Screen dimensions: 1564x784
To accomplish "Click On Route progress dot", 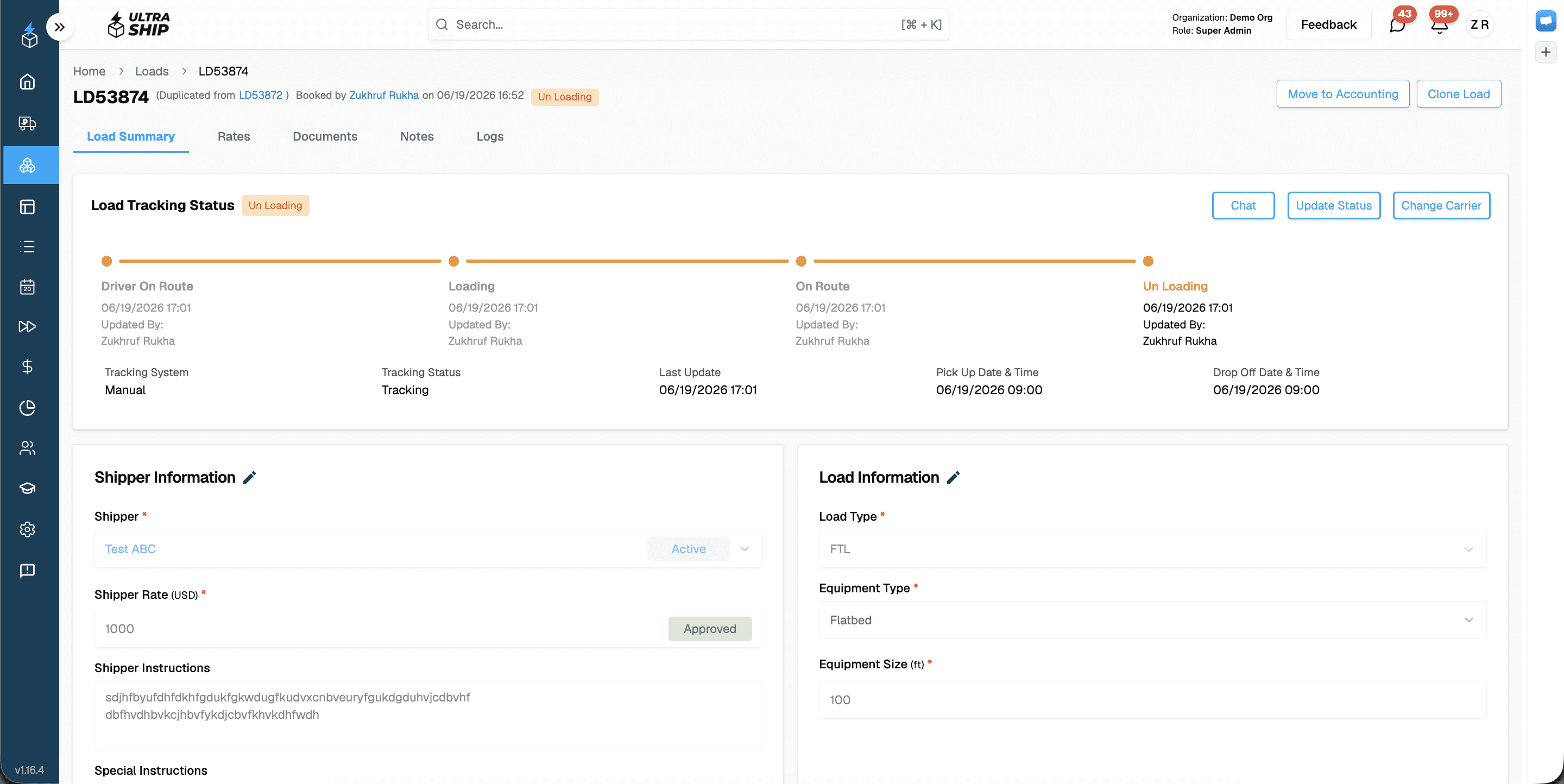I will tap(801, 262).
